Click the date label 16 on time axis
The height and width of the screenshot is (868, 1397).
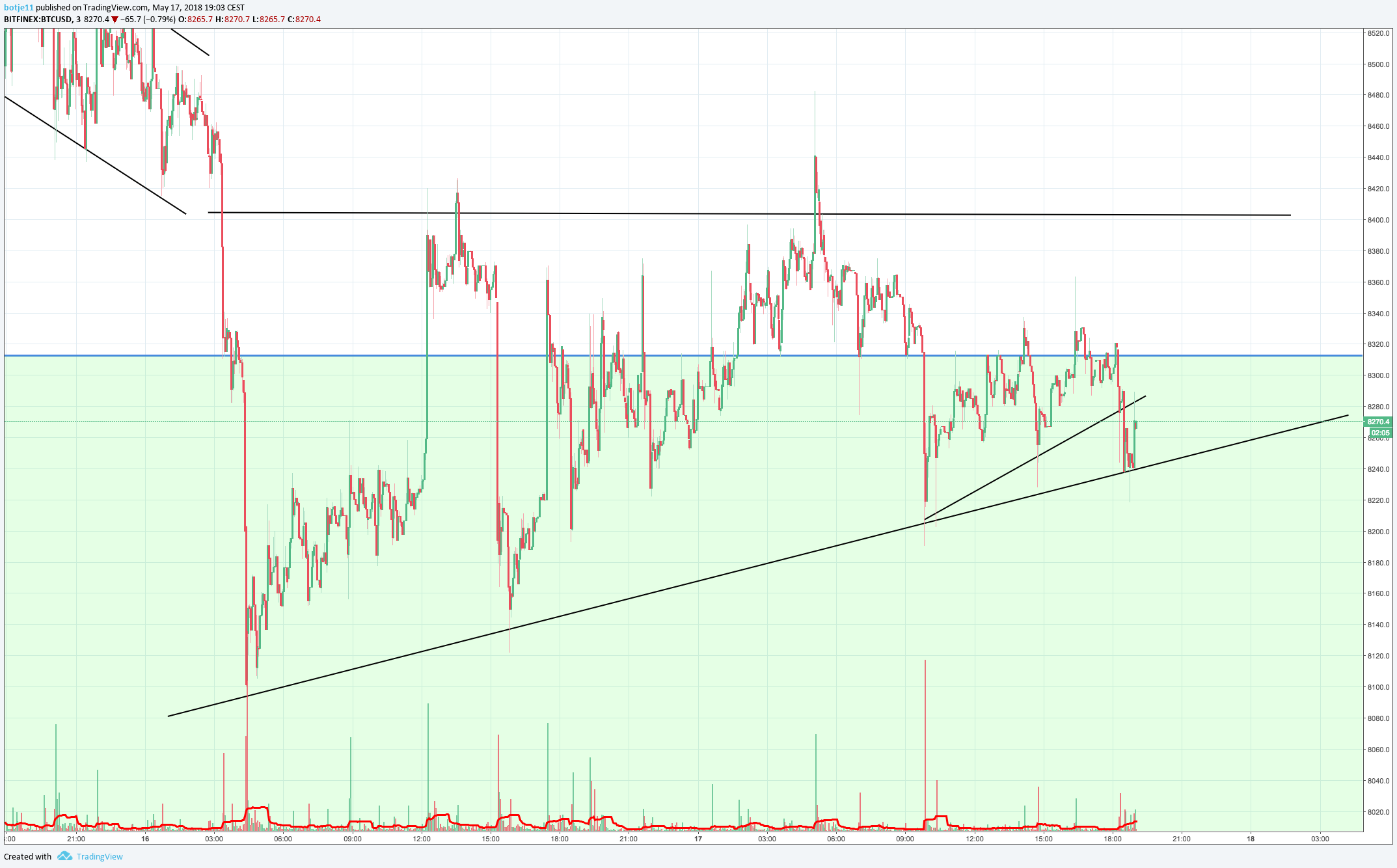(x=145, y=839)
